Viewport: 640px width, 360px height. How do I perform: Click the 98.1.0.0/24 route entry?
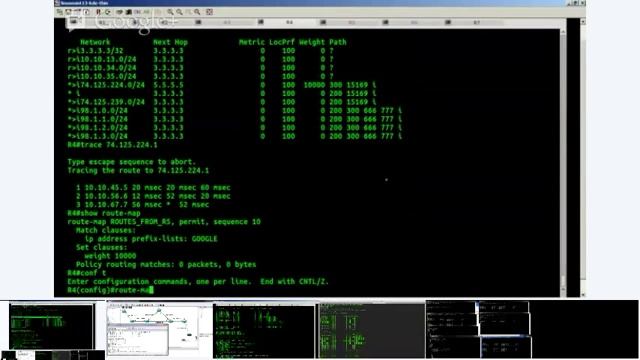pos(235,111)
